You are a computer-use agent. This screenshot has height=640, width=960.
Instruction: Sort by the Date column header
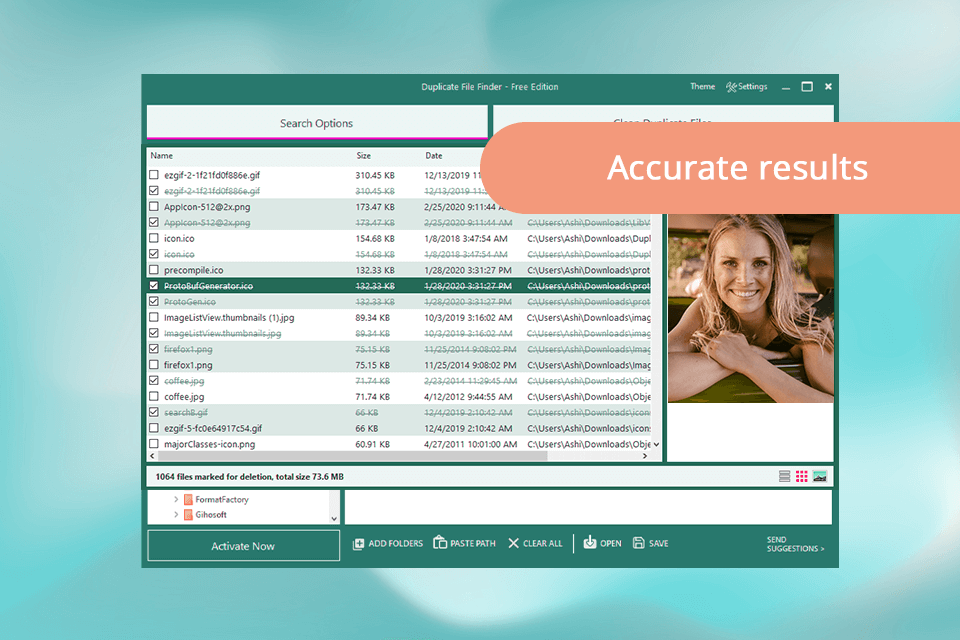433,156
